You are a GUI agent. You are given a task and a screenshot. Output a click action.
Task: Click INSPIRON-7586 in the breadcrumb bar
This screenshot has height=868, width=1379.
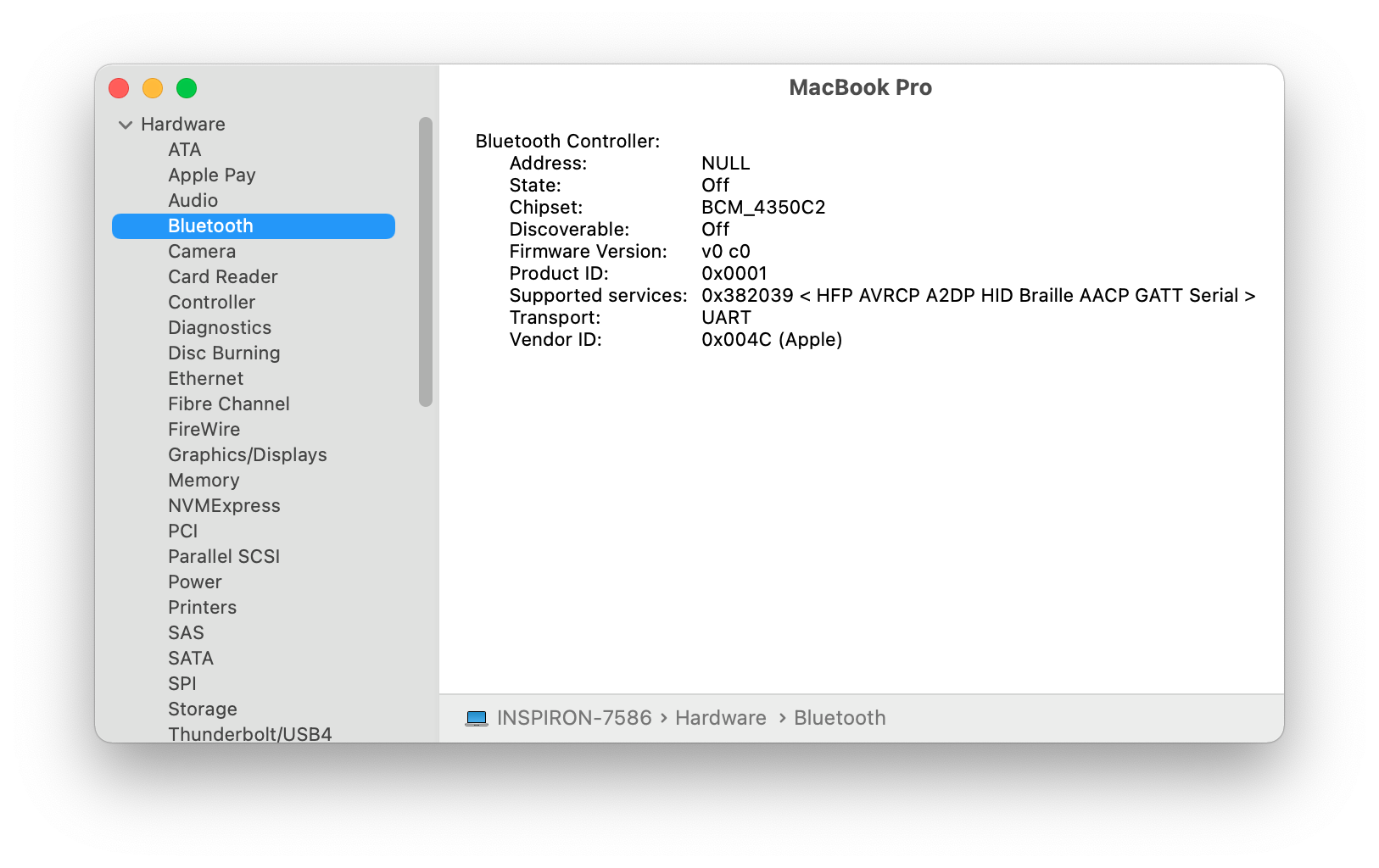[572, 718]
